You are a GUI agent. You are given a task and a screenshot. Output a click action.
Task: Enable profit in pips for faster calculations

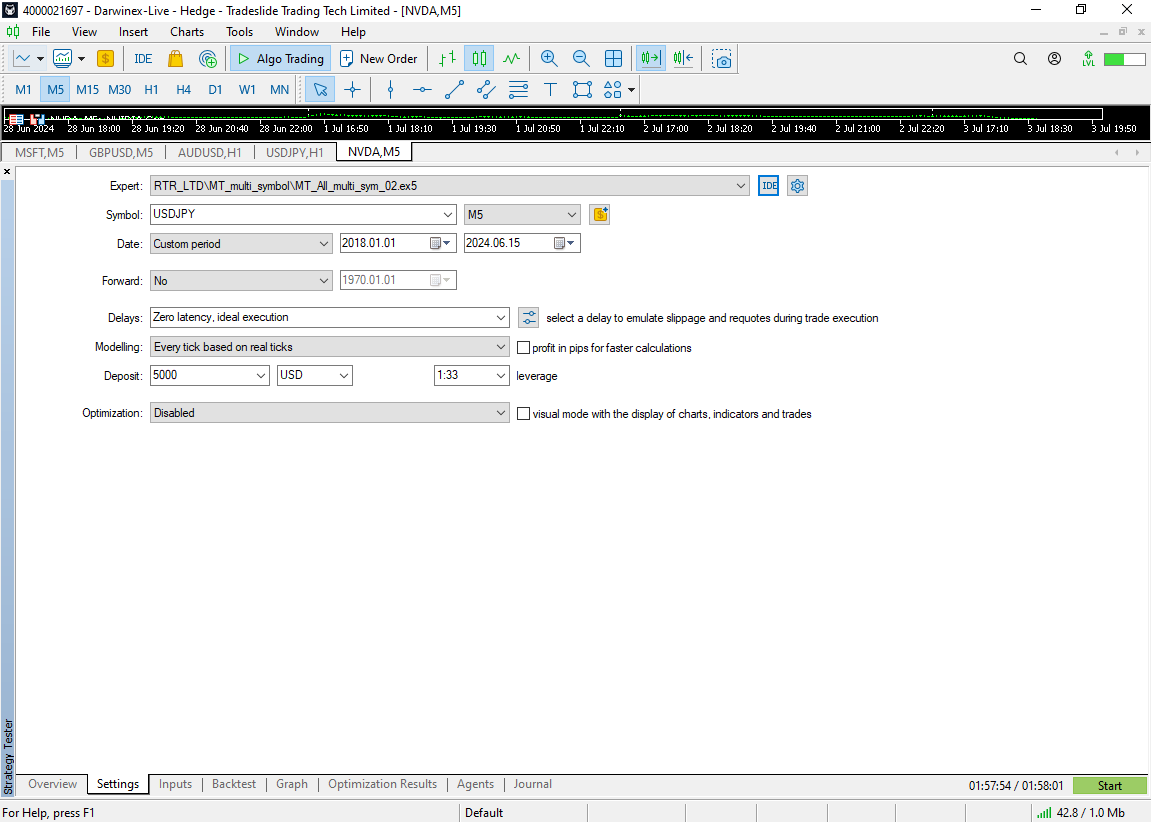523,348
